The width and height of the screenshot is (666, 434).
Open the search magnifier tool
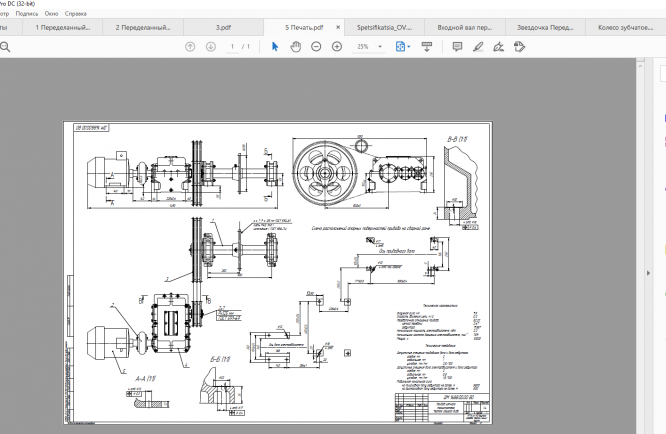[x=5, y=47]
